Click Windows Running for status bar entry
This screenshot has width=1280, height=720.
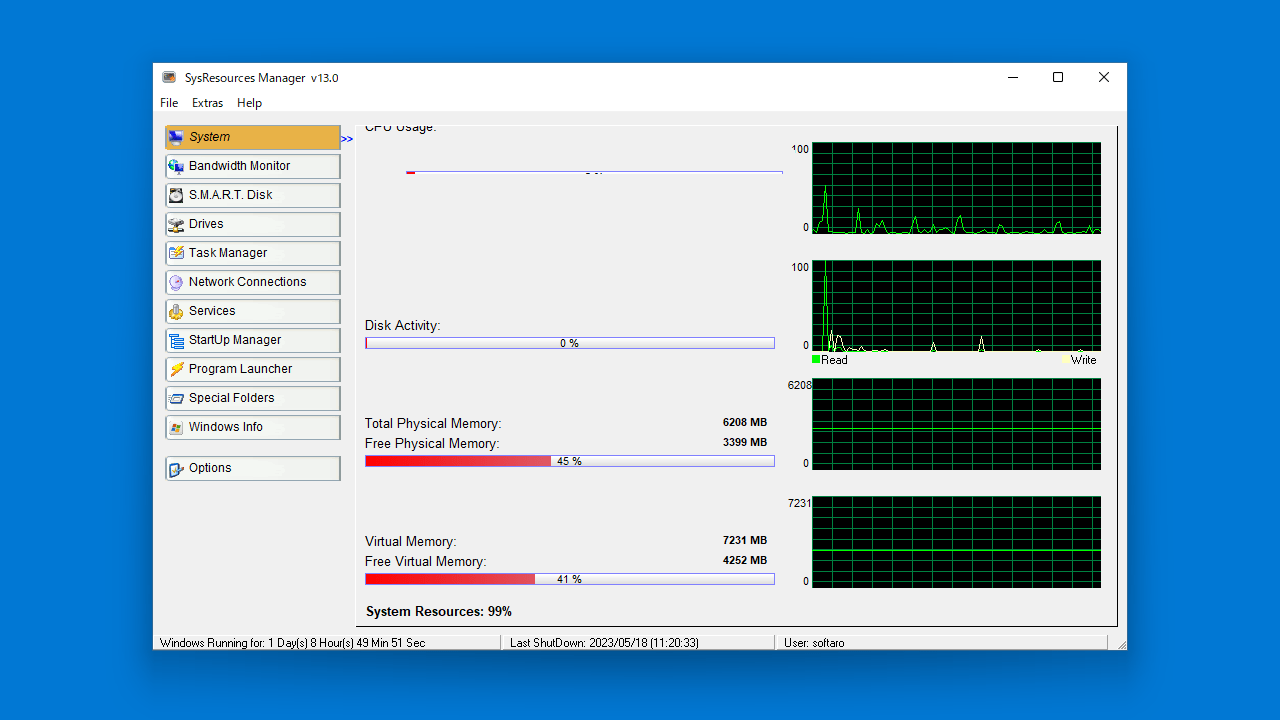tap(327, 643)
